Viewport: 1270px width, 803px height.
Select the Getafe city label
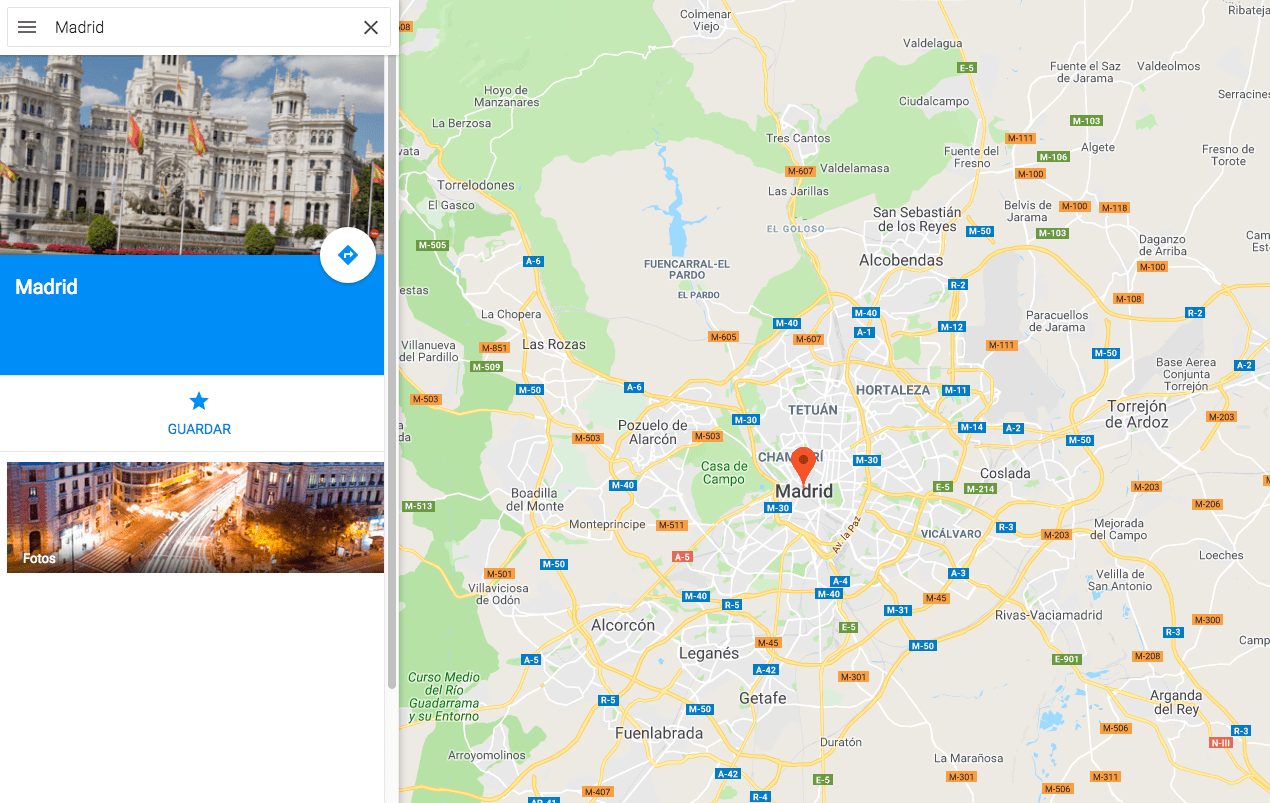click(x=763, y=698)
